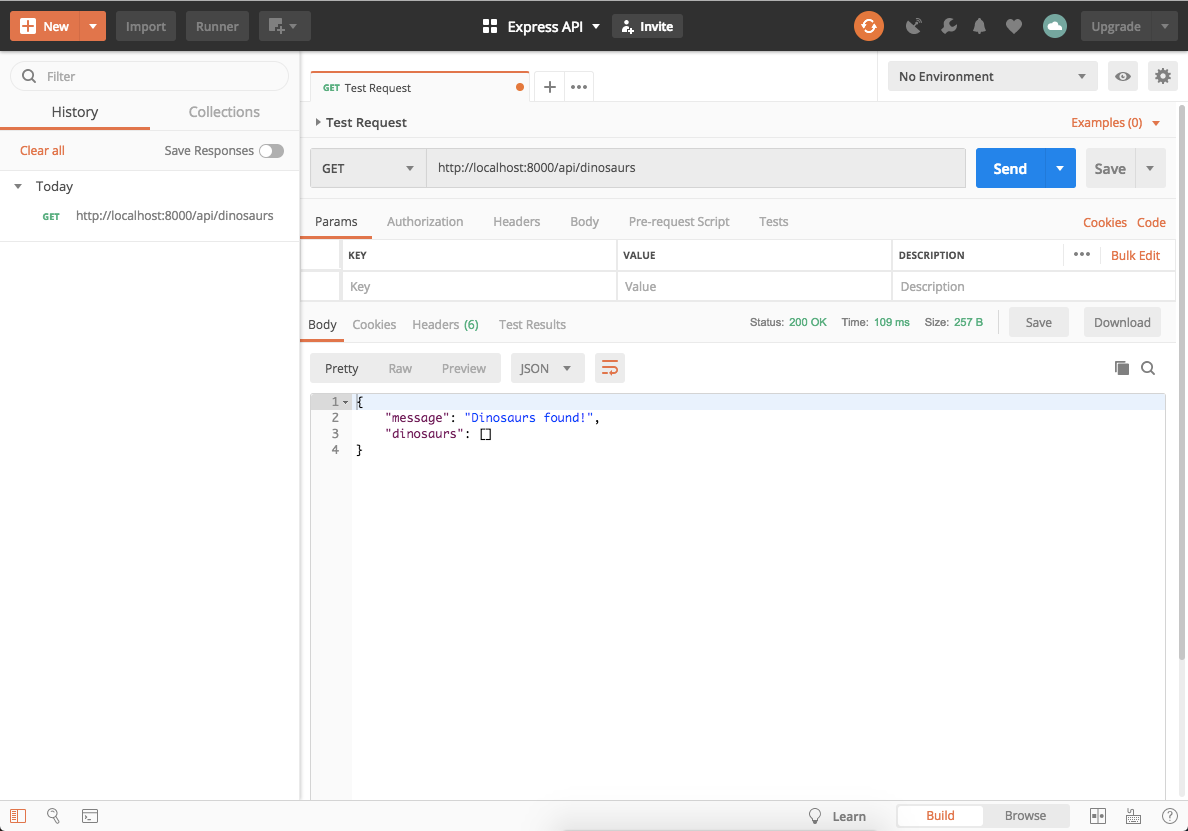
Task: Switch to Browse mode in status bar
Action: (x=1025, y=815)
